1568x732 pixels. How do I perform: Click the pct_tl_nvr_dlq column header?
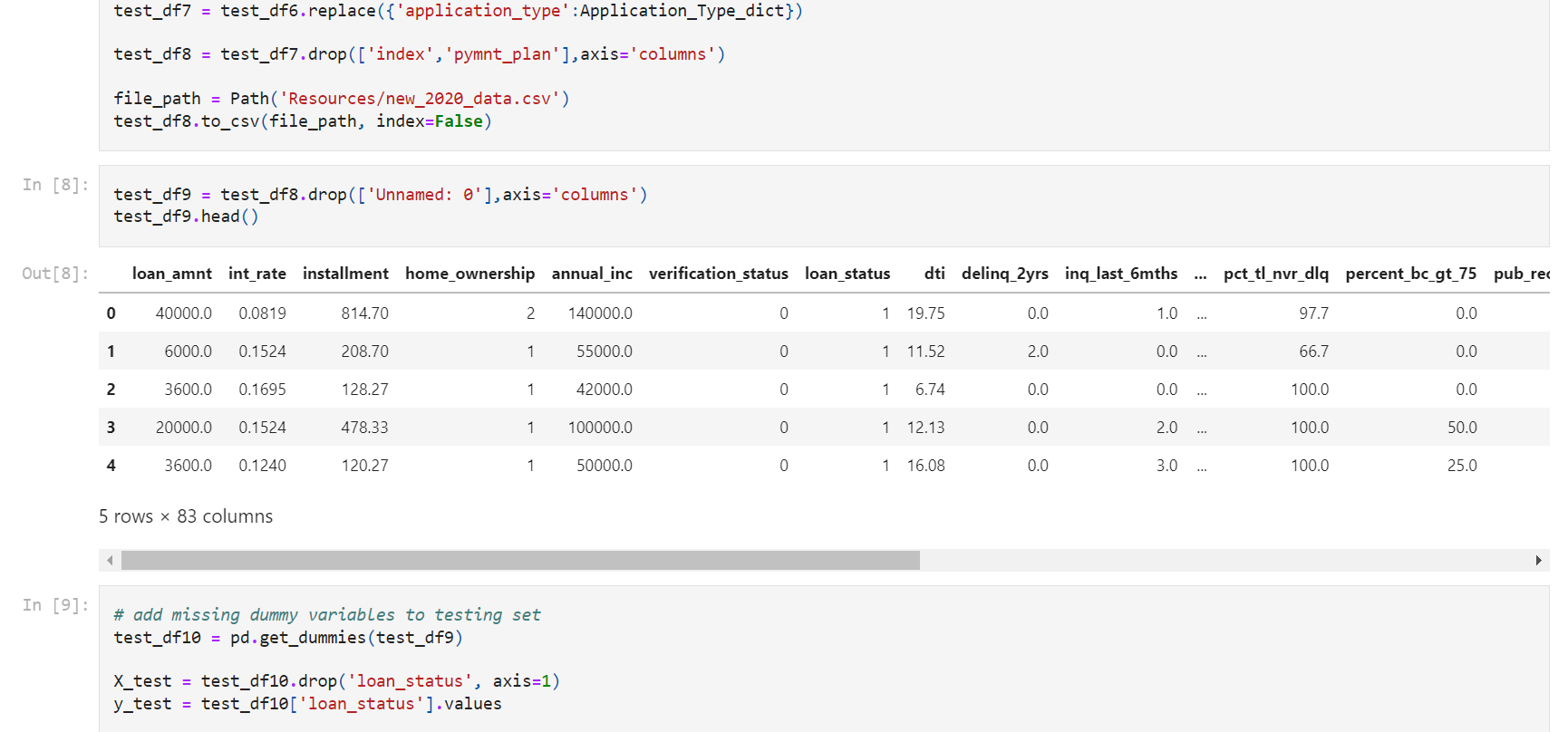(1276, 274)
